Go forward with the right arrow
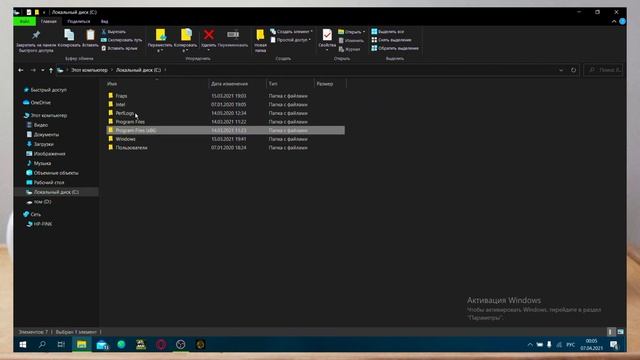Viewport: 640px width, 360px height. [33, 70]
